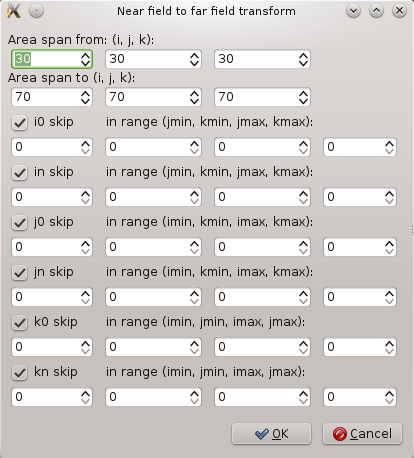
Task: Click OK to confirm the transform
Action: [x=271, y=434]
